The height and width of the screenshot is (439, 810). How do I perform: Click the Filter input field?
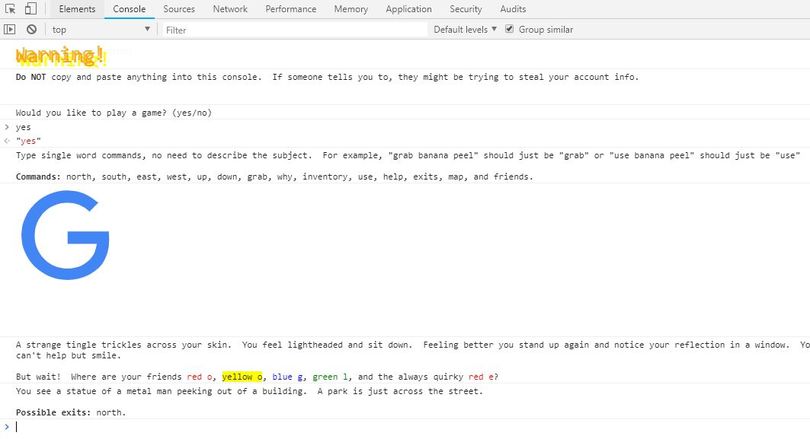pos(294,30)
